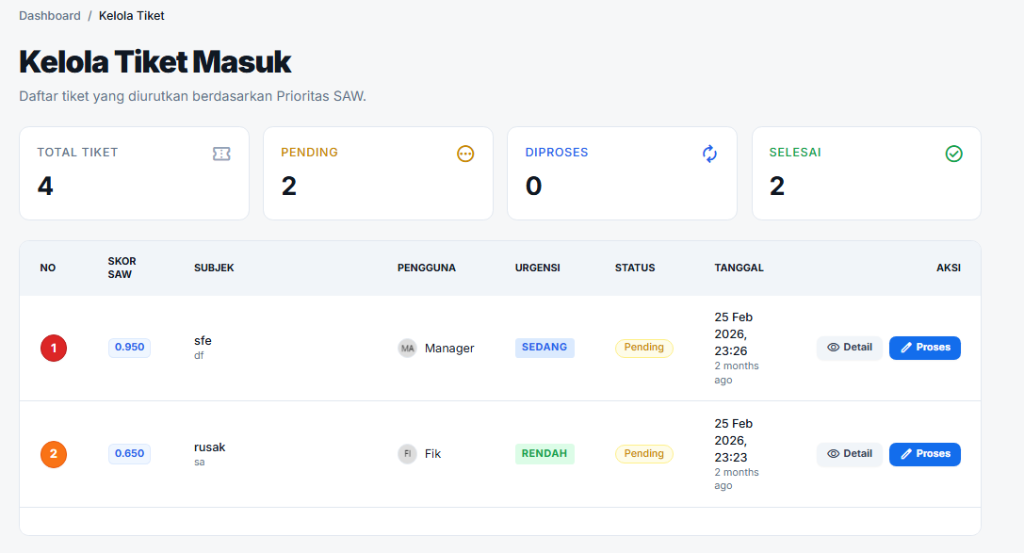Click Proses for the sfe ticket
The width and height of the screenshot is (1024, 553).
925,347
